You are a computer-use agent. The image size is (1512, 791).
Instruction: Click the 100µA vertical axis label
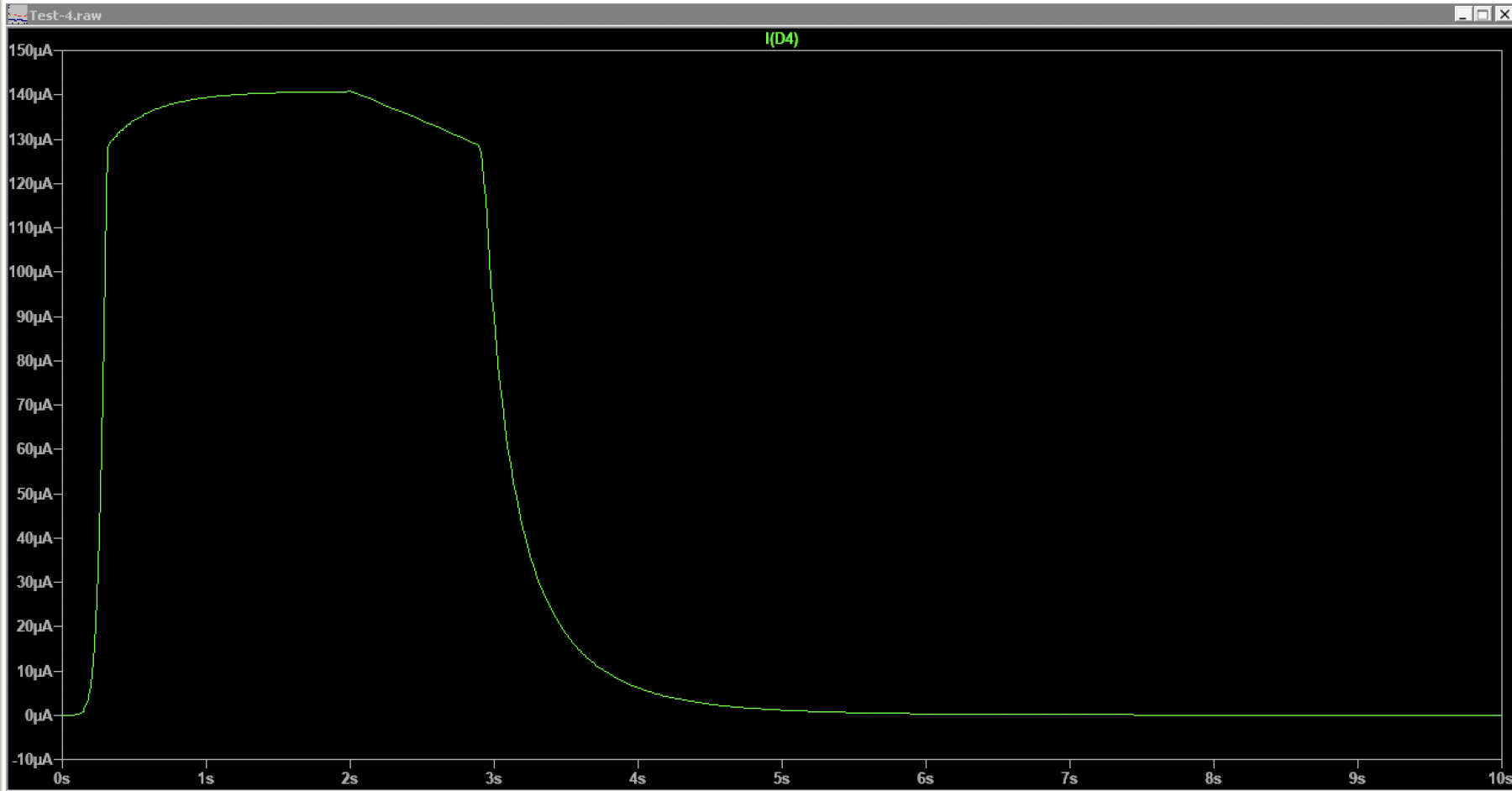click(30, 272)
